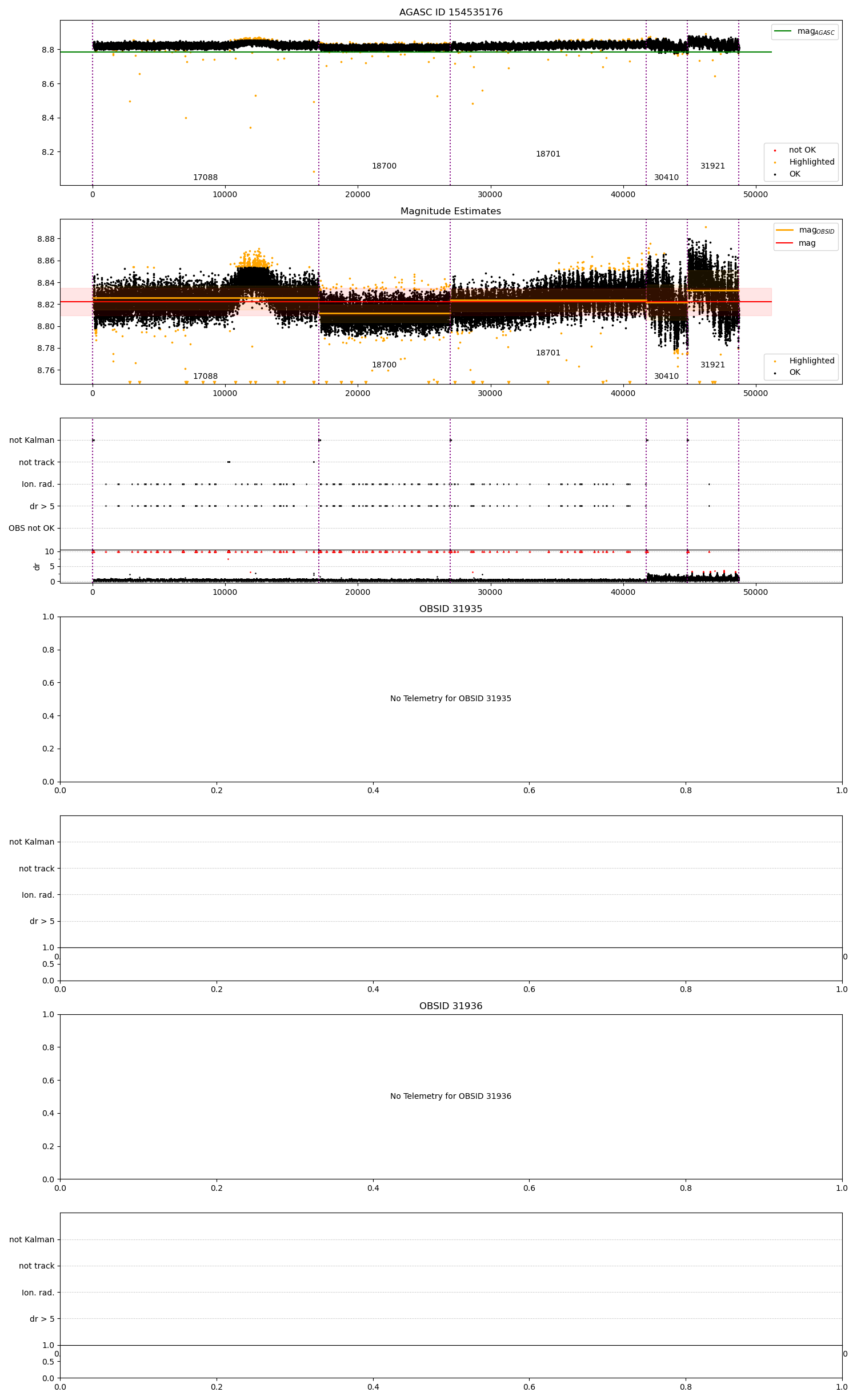Viewport: 857px width, 1400px height.
Task: Click the red 'mag' legend entry
Action: [x=796, y=243]
